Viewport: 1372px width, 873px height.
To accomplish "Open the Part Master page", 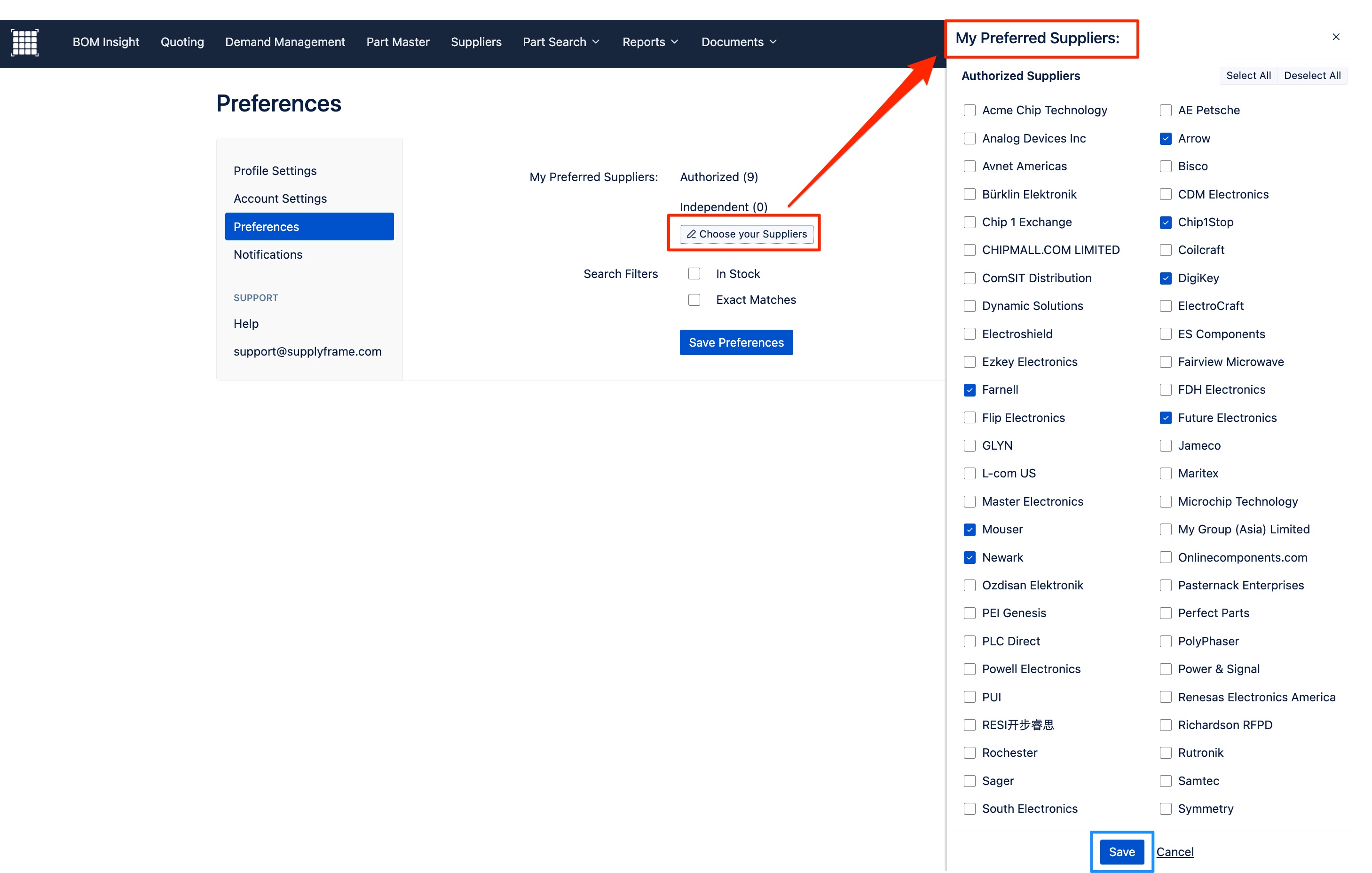I will click(x=398, y=41).
